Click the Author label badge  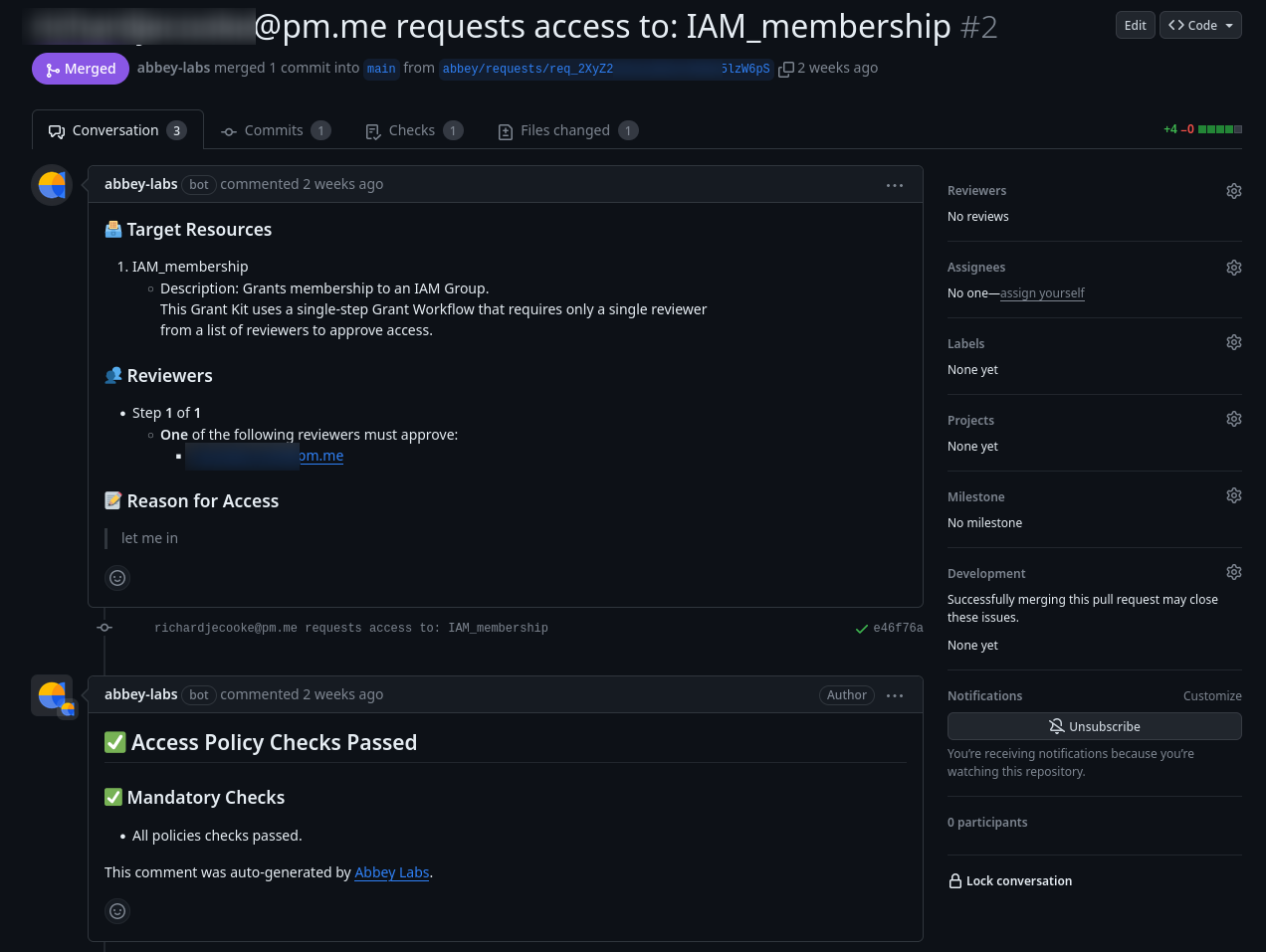[847, 695]
